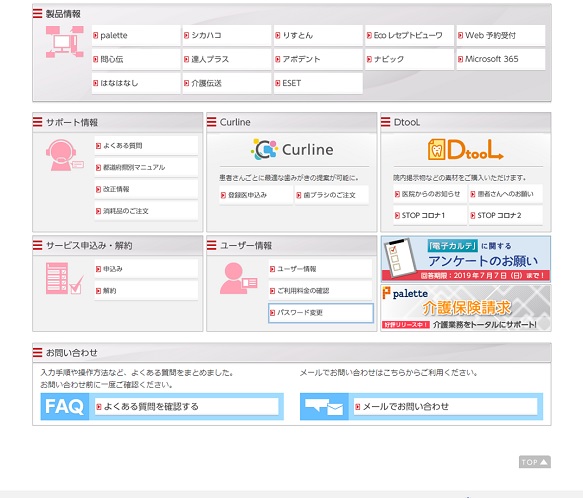The width and height of the screenshot is (583, 498).
Task: Click よくある質問を確認する button
Action: 186,407
